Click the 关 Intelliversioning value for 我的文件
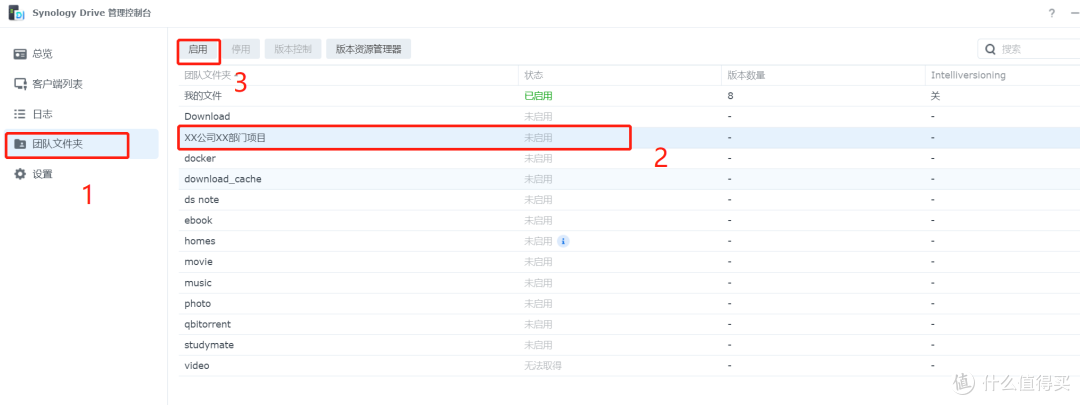The width and height of the screenshot is (1080, 405). pyautogui.click(x=935, y=96)
